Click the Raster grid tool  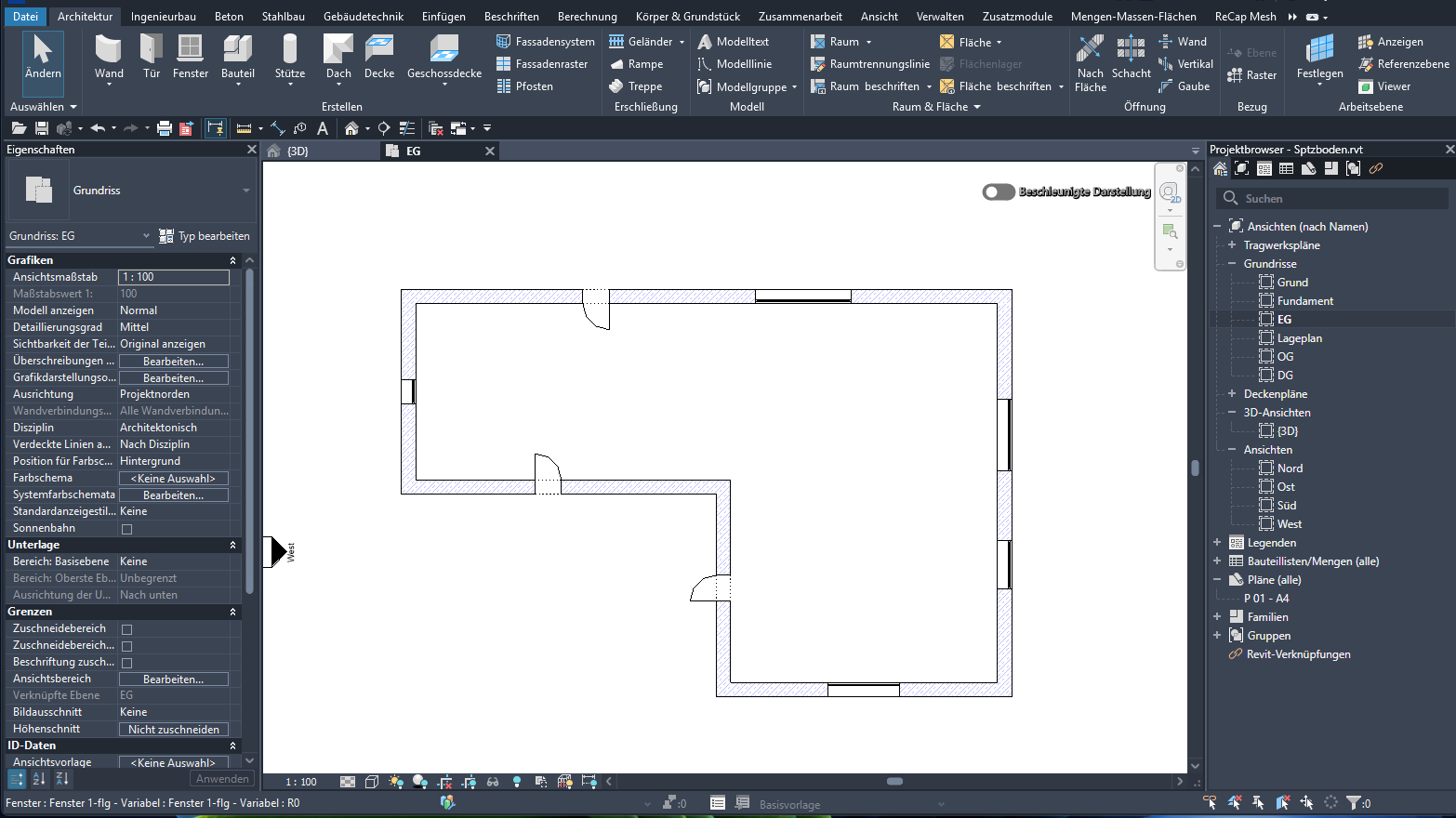(1251, 75)
